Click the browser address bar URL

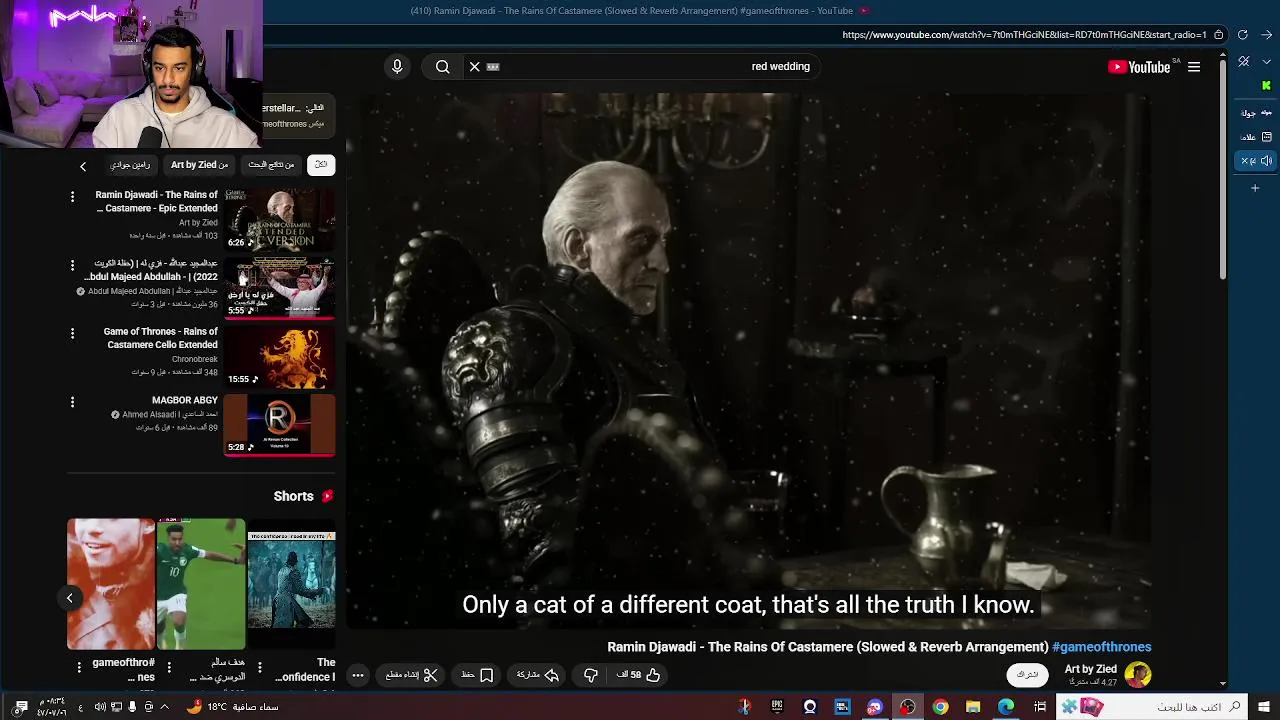point(1024,35)
